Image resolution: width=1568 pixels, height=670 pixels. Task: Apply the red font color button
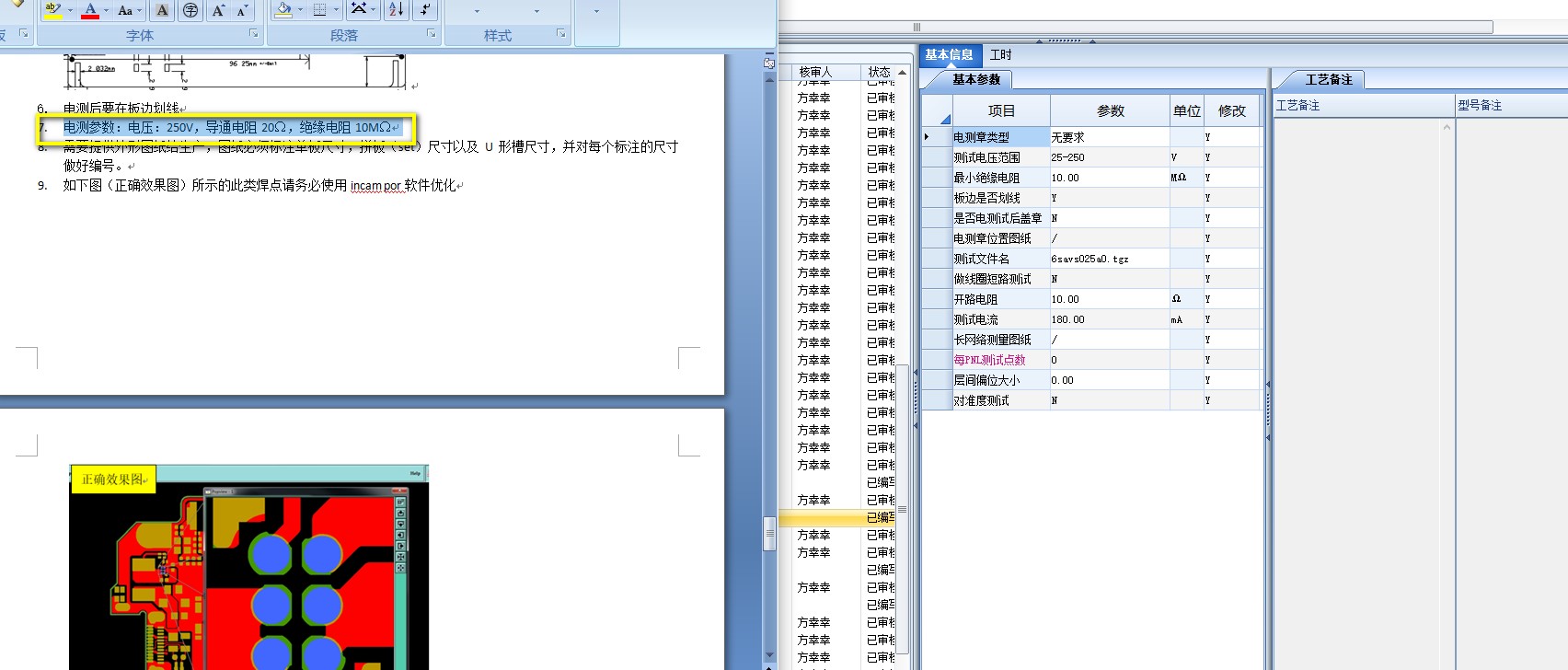coord(89,10)
